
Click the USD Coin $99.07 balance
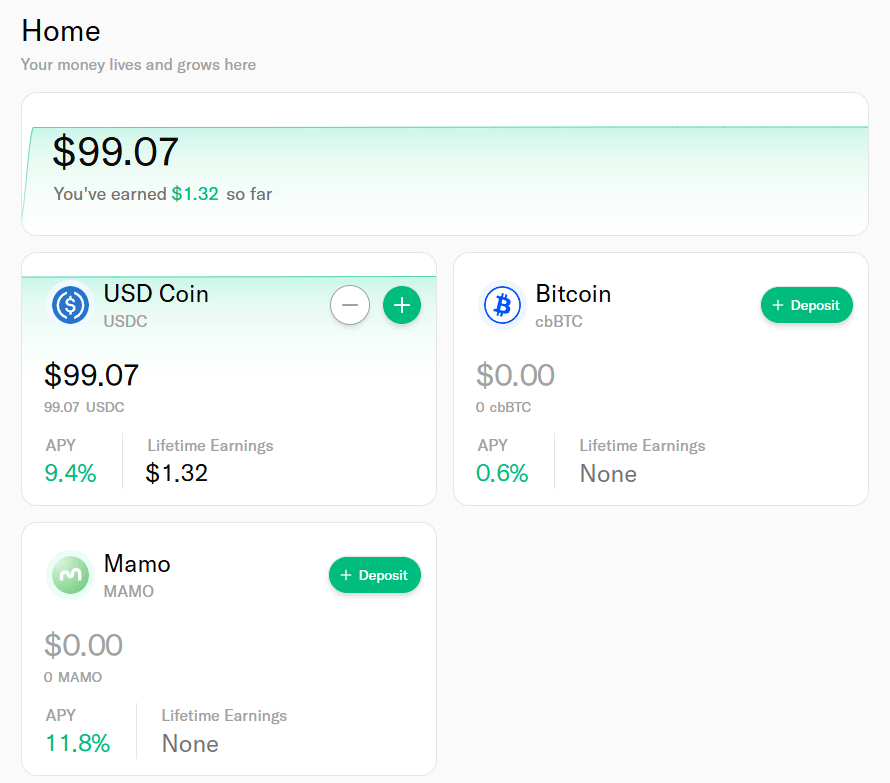coord(92,376)
